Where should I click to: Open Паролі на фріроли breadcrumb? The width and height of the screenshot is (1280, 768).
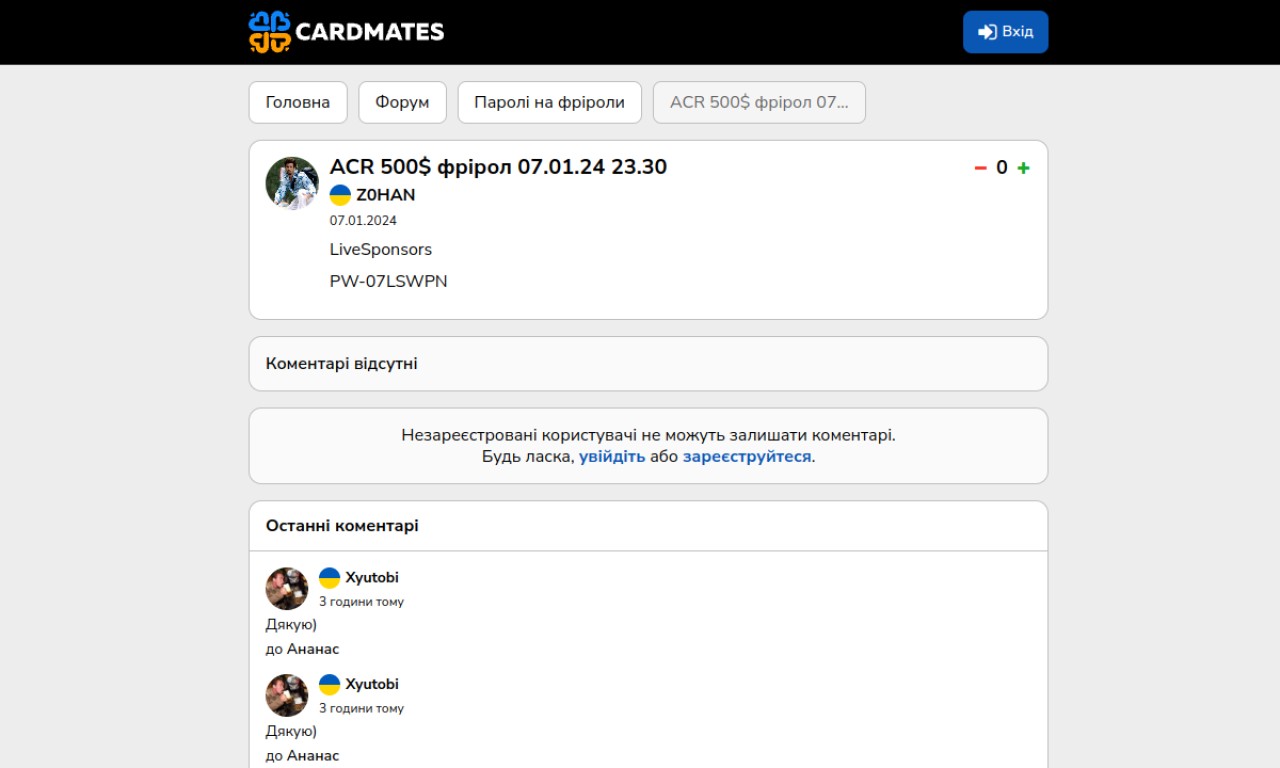click(550, 102)
